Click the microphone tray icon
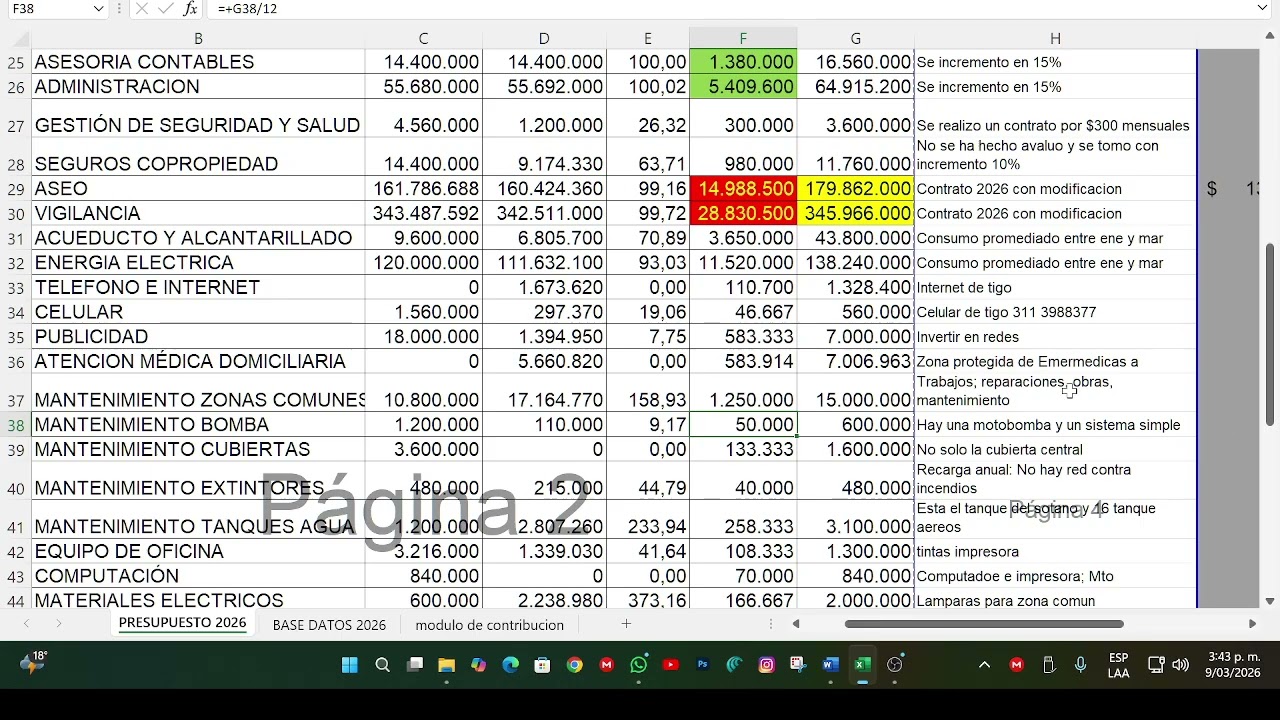This screenshot has width=1280, height=720. pos(1080,665)
